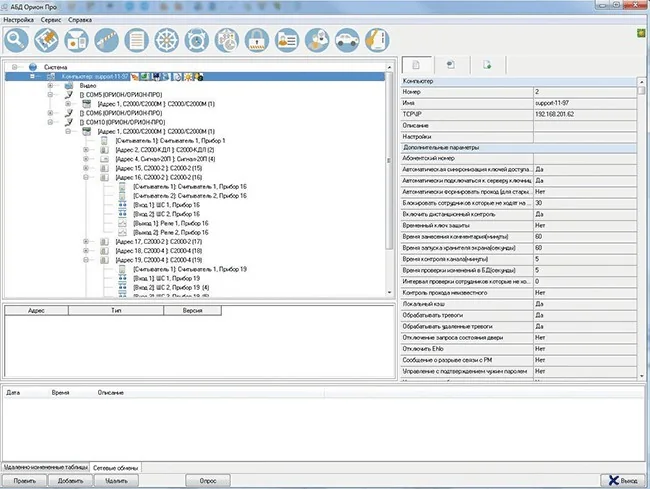The height and width of the screenshot is (489, 650).
Task: Open the calendar schedule toolbar icon
Action: (x=227, y=40)
